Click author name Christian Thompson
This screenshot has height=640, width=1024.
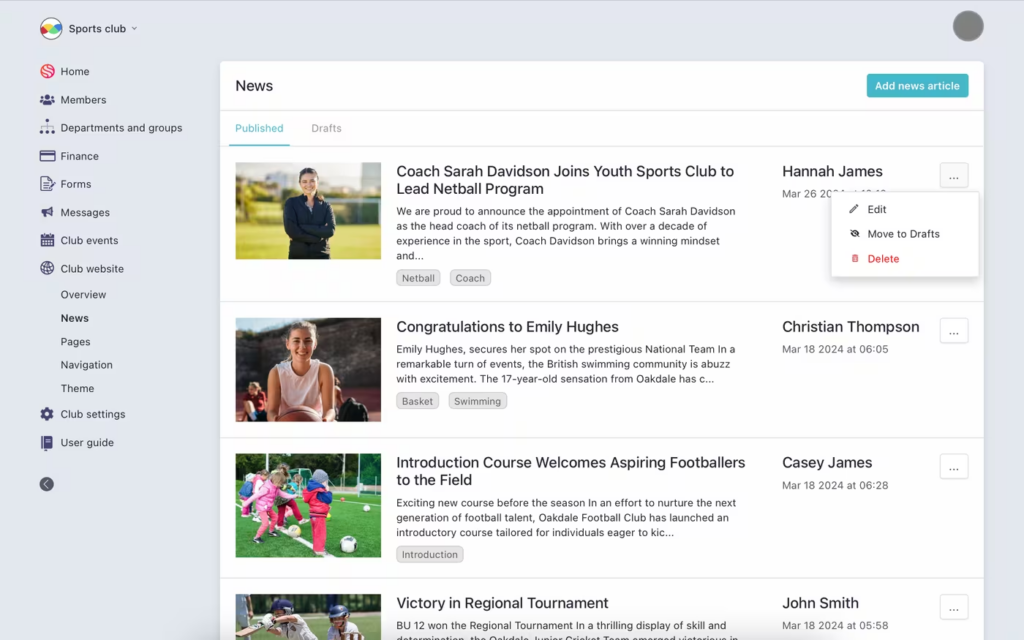coord(850,327)
